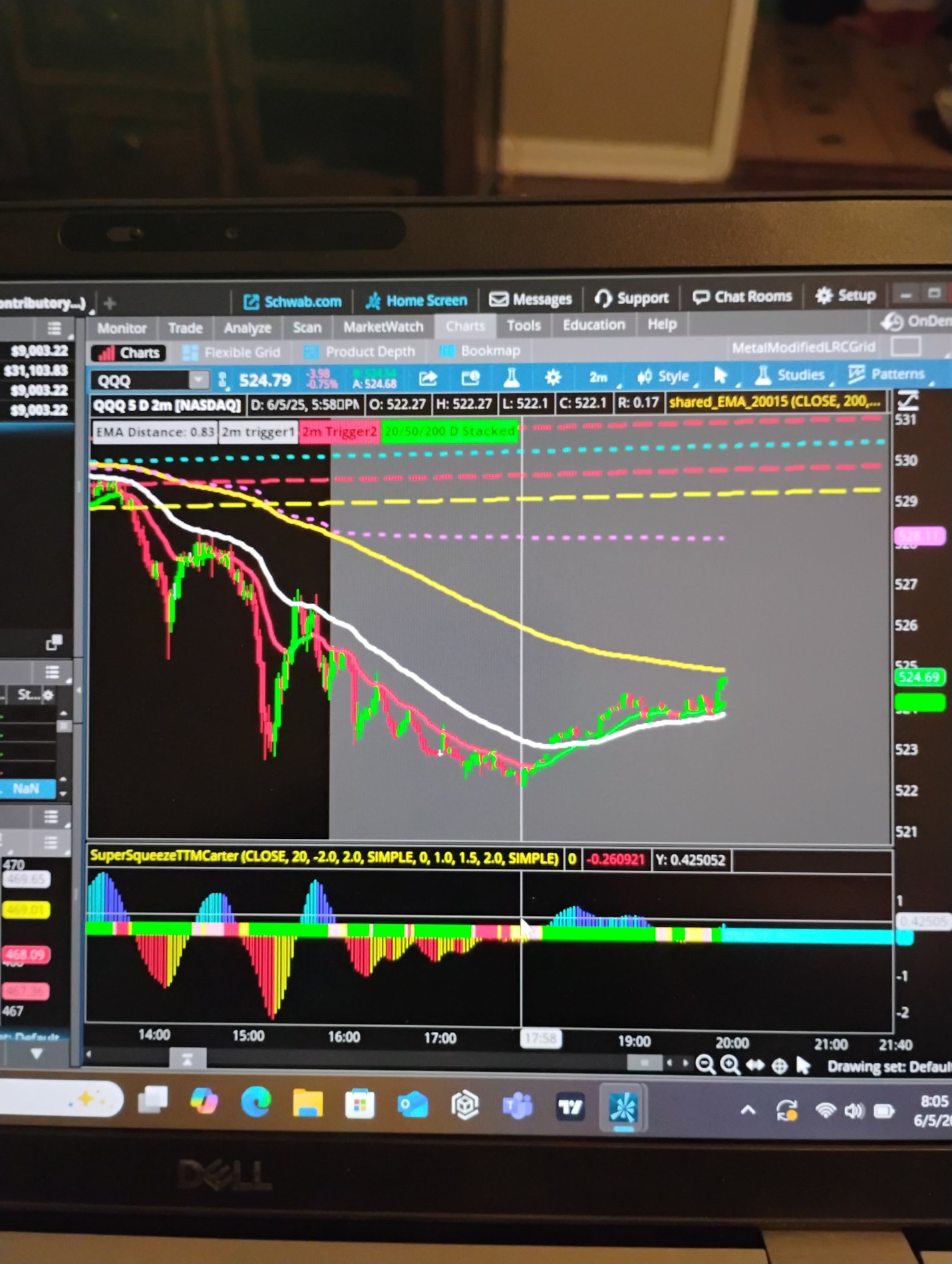Image resolution: width=952 pixels, height=1264 pixels.
Task: Switch to Analyze tab
Action: [247, 327]
